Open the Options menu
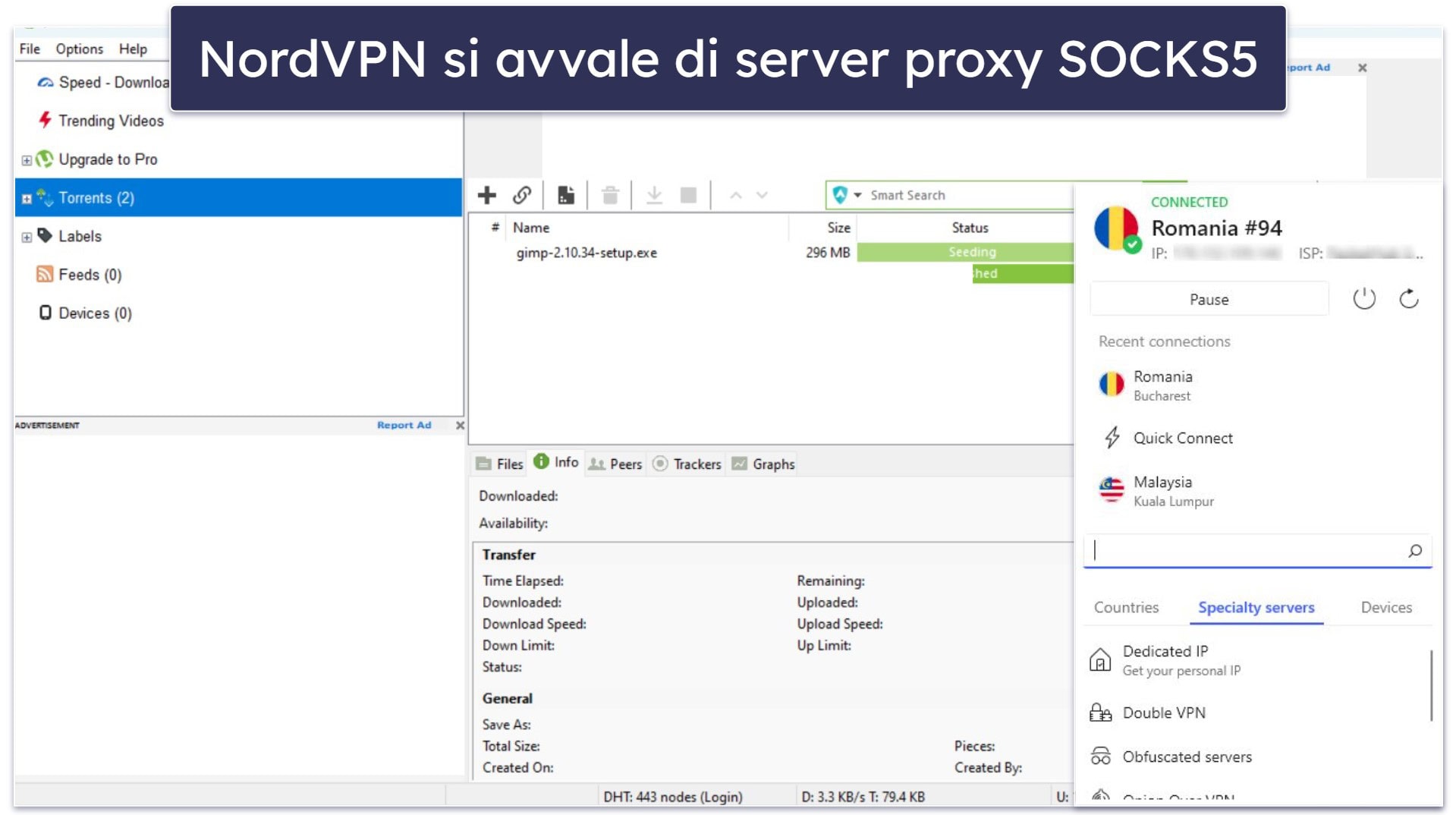This screenshot has height=815, width=1456. click(x=79, y=49)
